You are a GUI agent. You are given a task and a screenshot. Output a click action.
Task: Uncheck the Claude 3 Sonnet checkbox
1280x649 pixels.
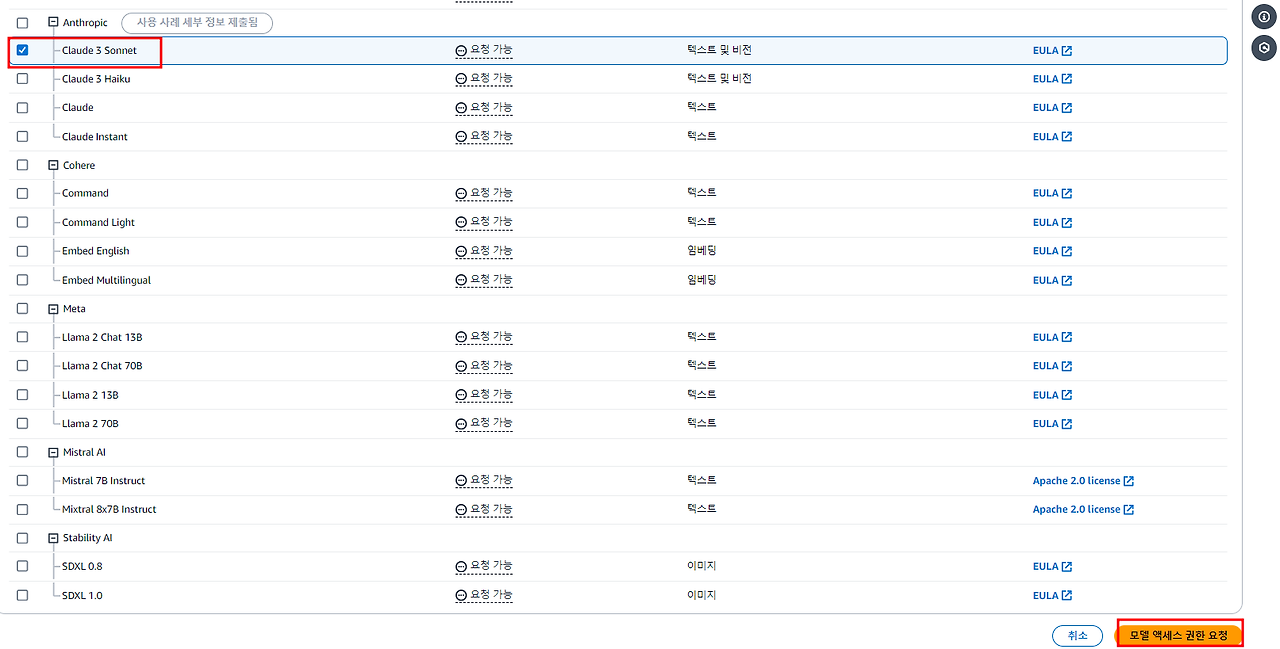[x=22, y=50]
